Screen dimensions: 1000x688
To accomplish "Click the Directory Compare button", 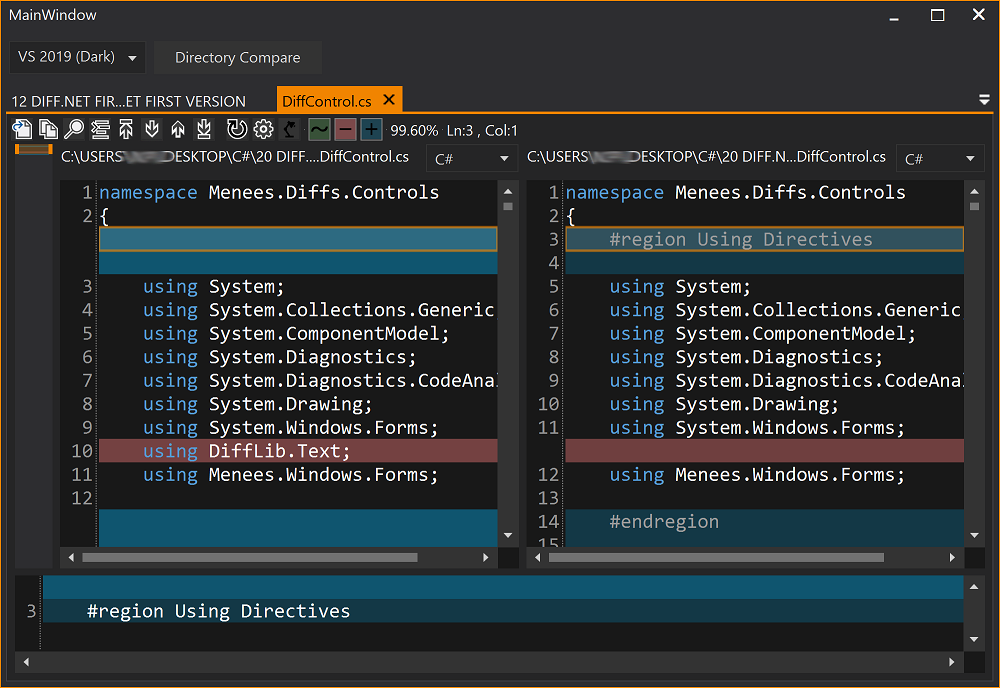I will click(237, 58).
